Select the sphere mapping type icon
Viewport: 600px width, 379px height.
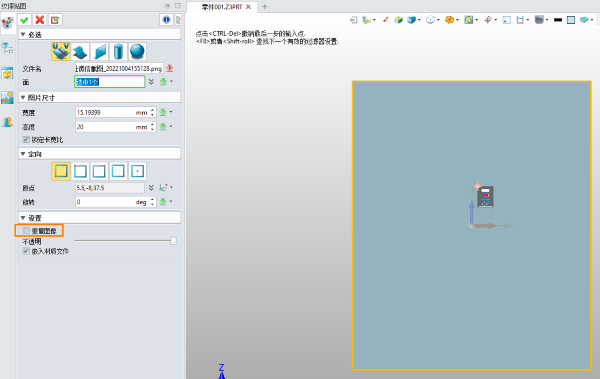tap(137, 52)
